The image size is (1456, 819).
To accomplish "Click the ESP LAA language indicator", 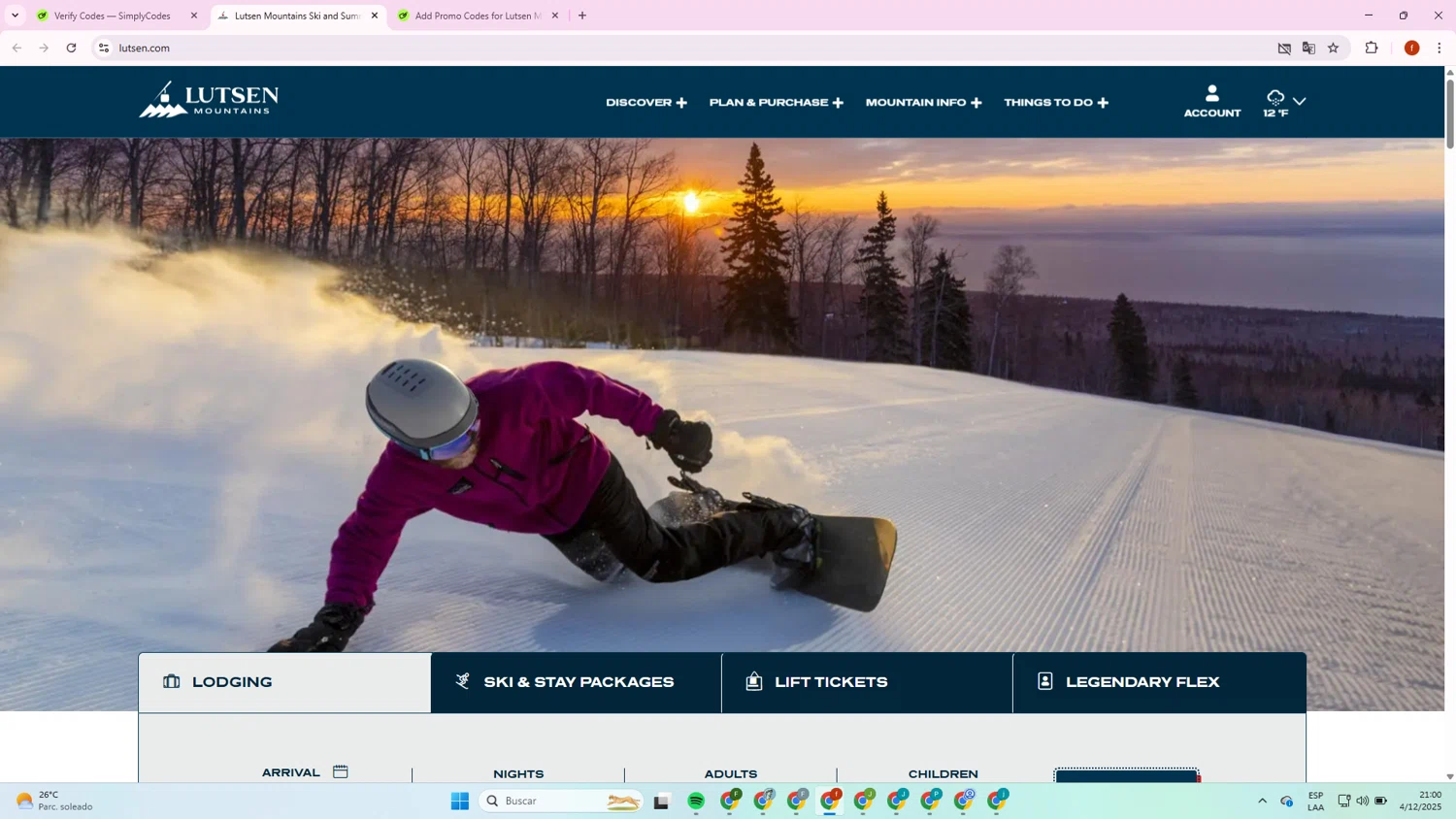I will (x=1315, y=801).
